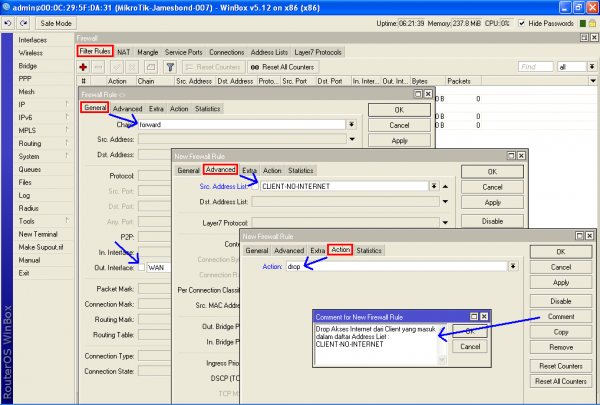Open Queues in the sidebar menu
Image resolution: width=600 pixels, height=405 pixels.
pyautogui.click(x=29, y=169)
